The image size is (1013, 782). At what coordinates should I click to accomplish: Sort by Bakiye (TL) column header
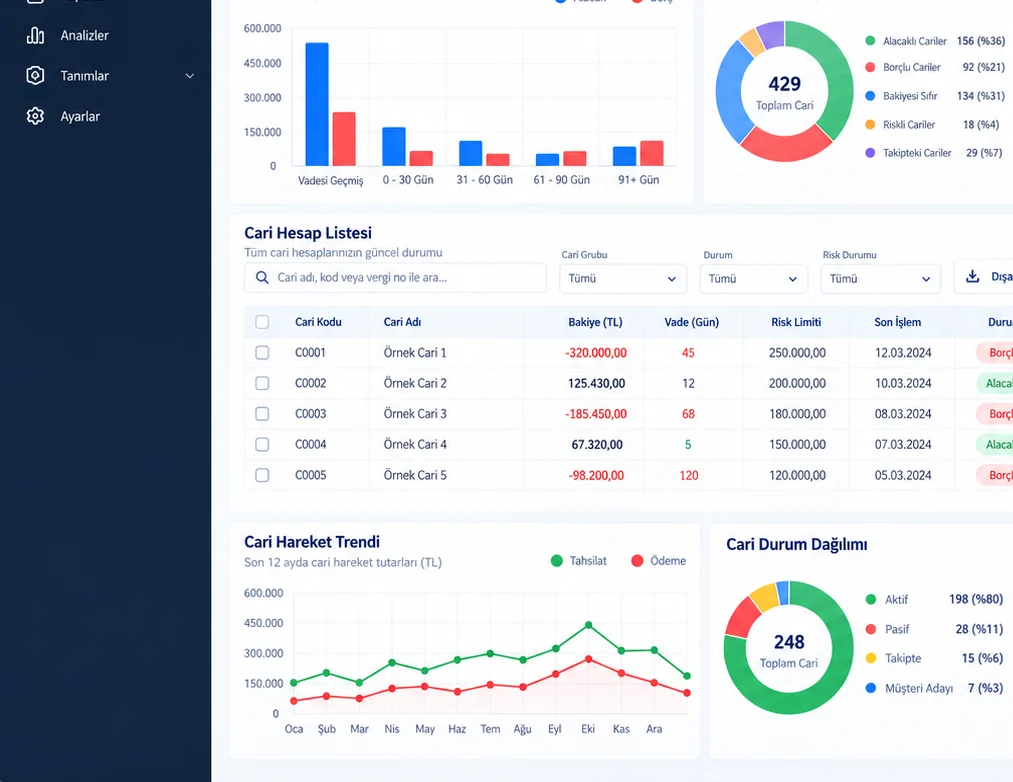[x=595, y=322]
